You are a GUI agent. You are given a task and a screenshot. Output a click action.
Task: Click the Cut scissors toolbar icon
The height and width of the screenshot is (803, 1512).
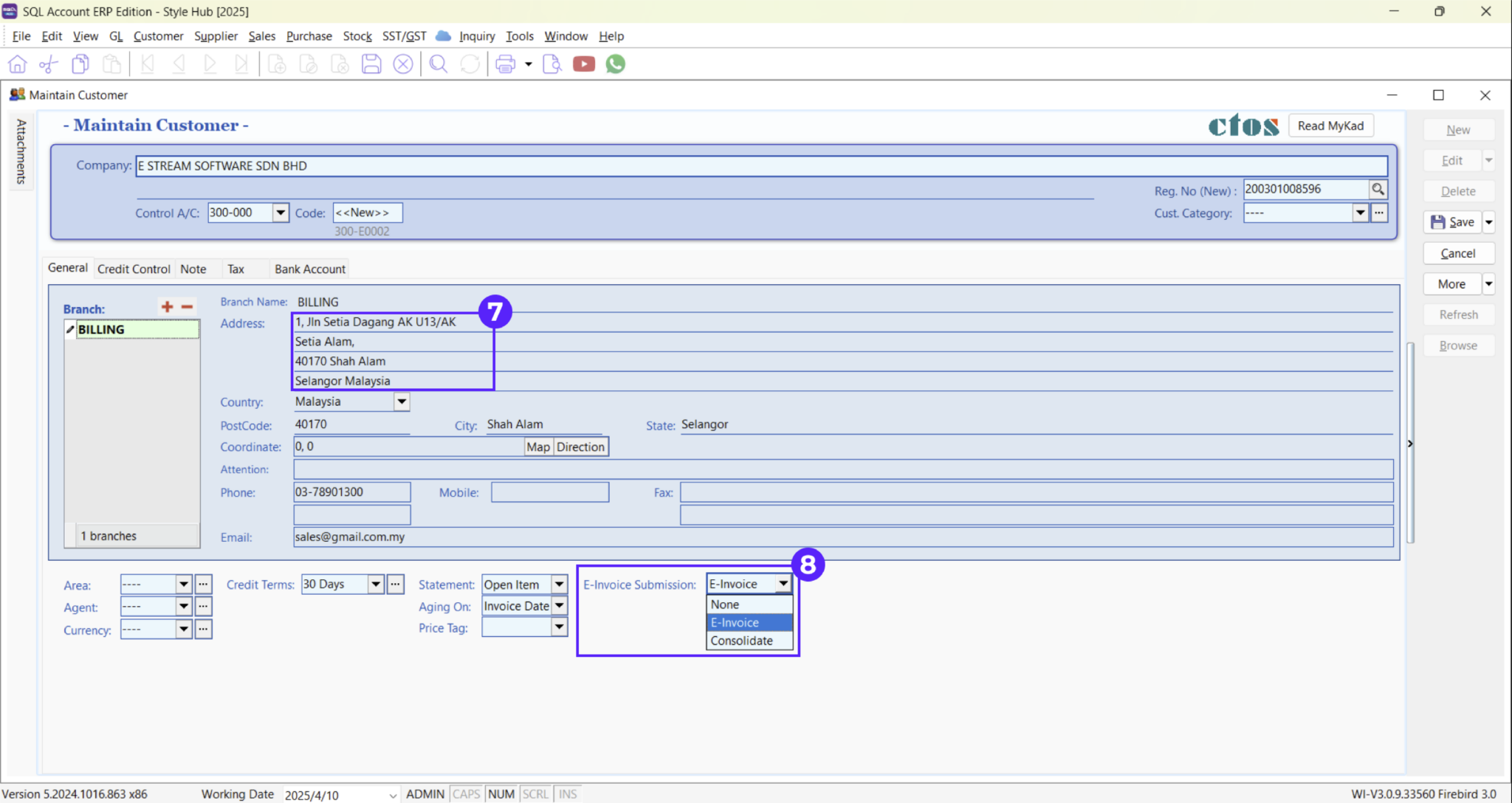point(47,64)
